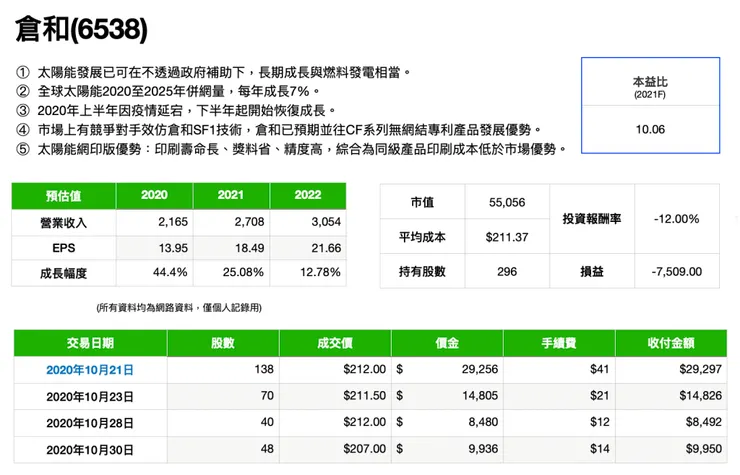740x475 pixels.
Task: Select EPS value 18.49
Action: pyautogui.click(x=250, y=248)
